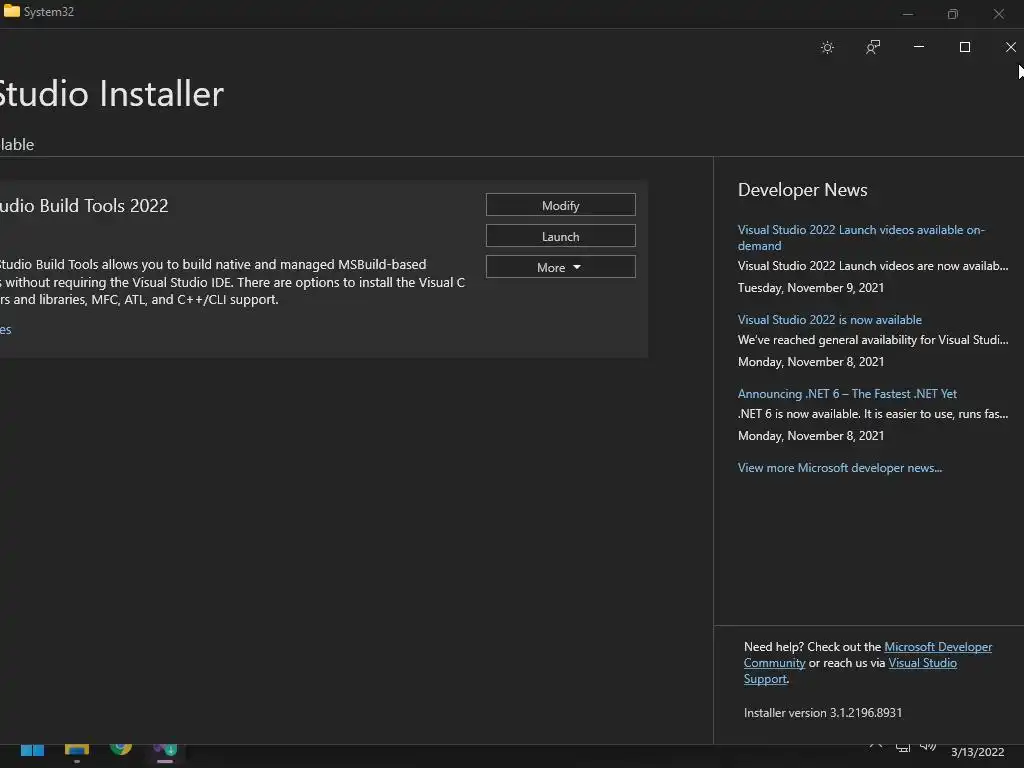Open File Explorer from the taskbar
This screenshot has height=768, width=1024.
tap(76, 750)
